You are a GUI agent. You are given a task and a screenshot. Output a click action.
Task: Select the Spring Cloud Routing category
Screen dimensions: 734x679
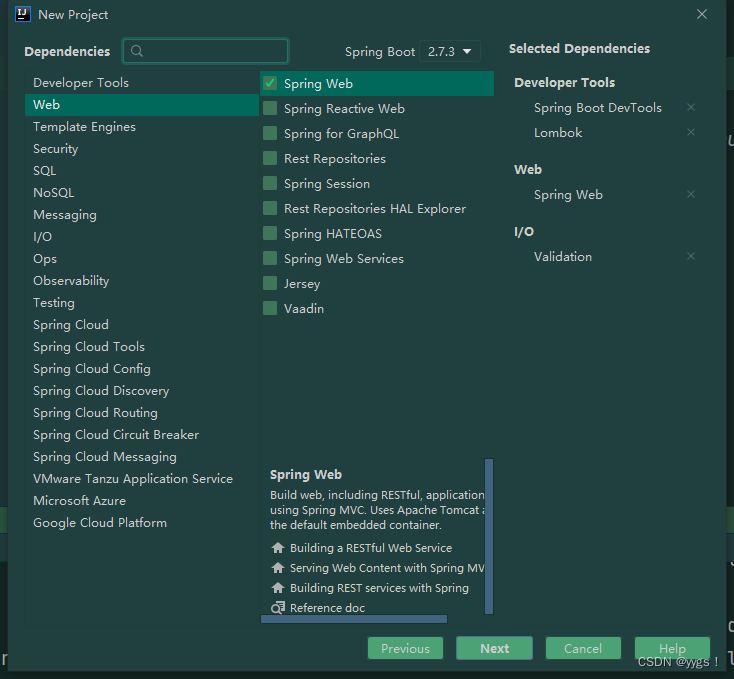click(142, 413)
